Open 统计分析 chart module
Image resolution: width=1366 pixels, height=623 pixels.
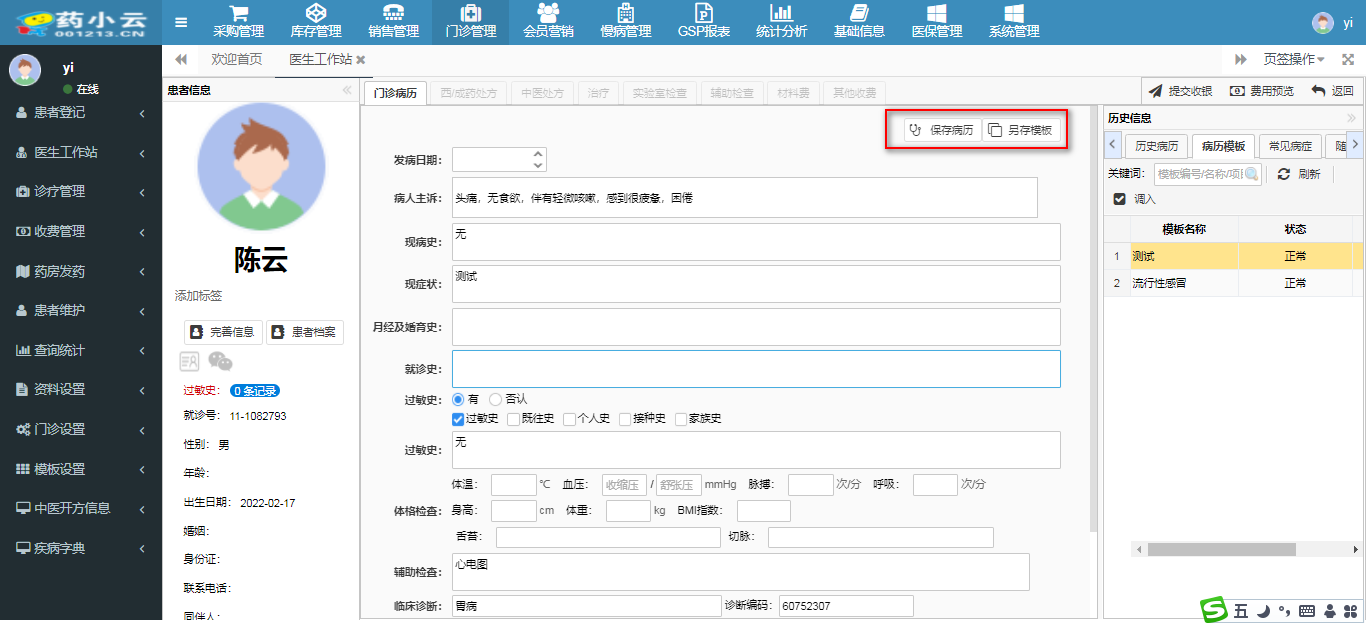(781, 22)
